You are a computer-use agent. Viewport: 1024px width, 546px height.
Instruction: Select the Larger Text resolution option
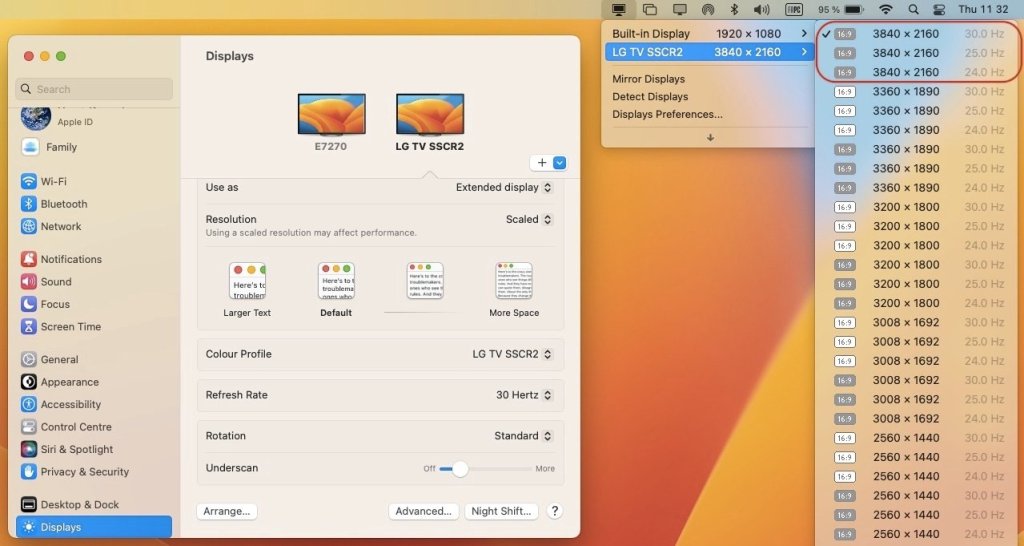pos(247,282)
